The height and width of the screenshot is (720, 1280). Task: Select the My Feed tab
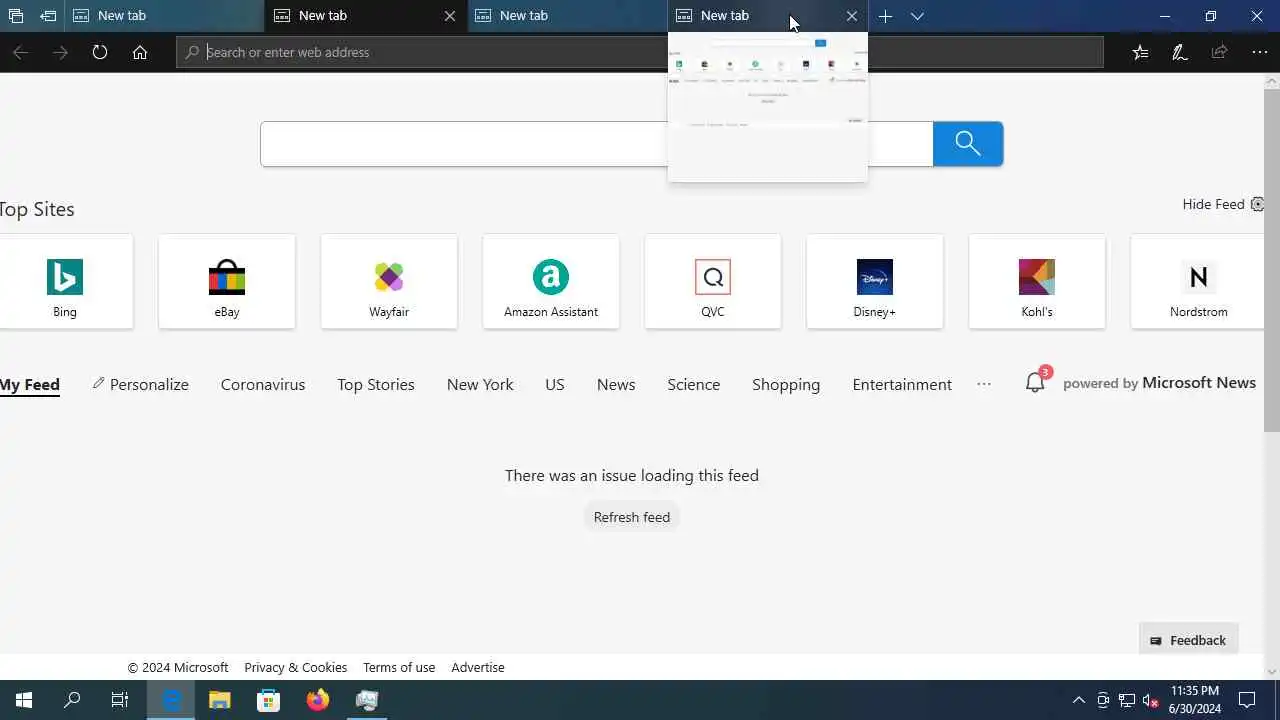point(30,385)
